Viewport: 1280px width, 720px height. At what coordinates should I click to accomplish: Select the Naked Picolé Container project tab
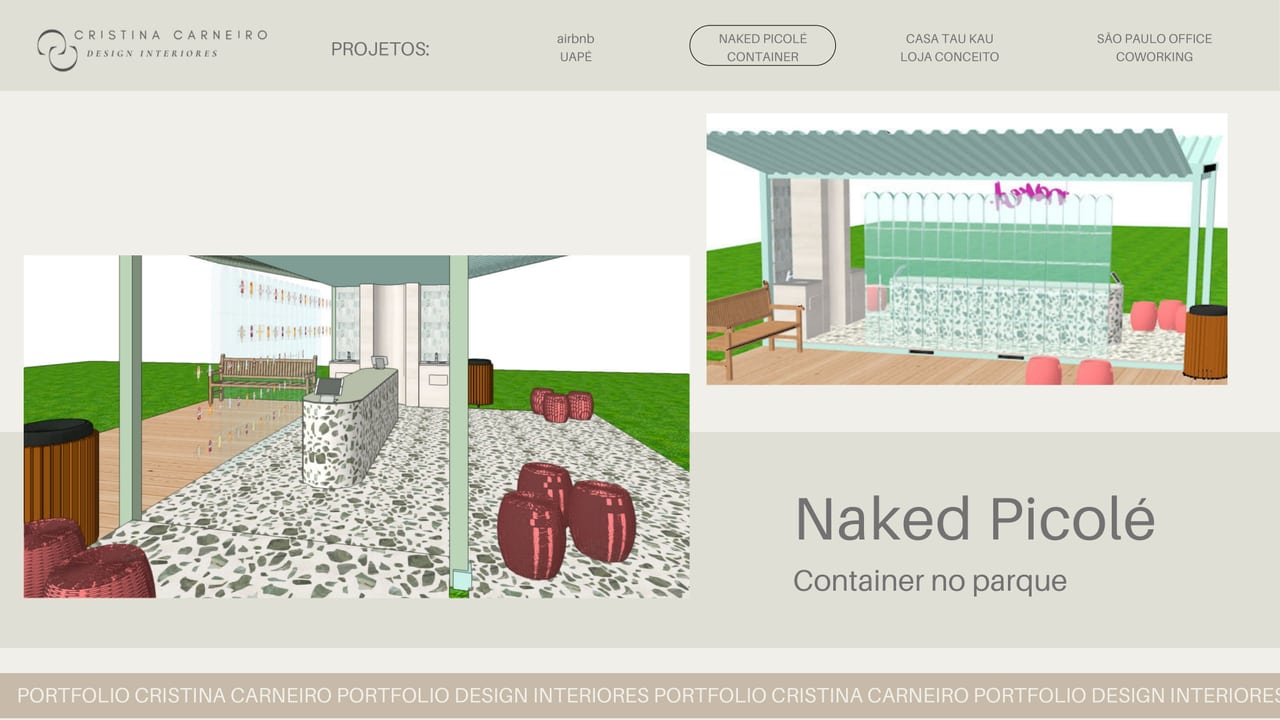tap(763, 46)
